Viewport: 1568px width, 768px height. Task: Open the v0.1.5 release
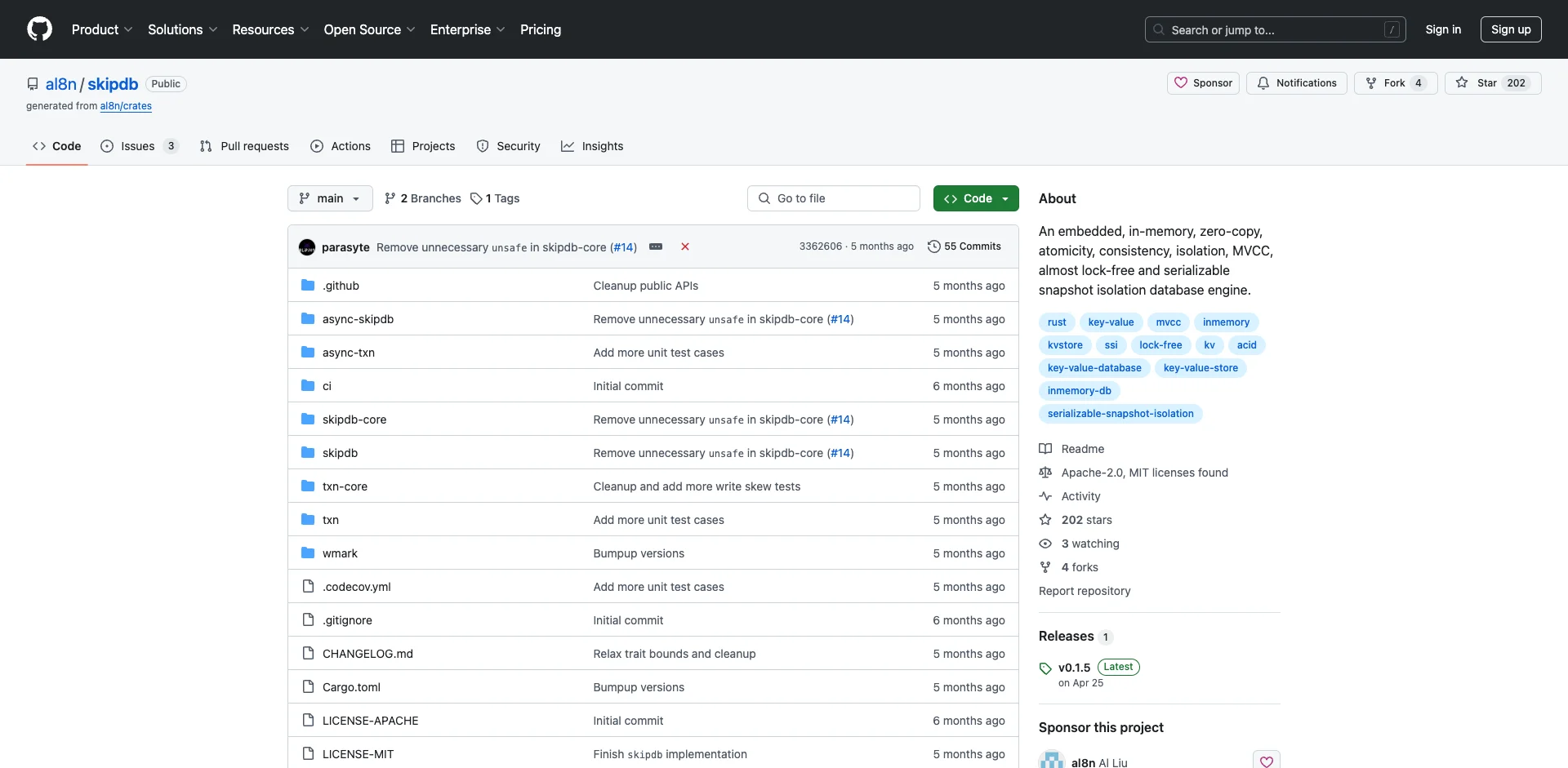tap(1074, 668)
